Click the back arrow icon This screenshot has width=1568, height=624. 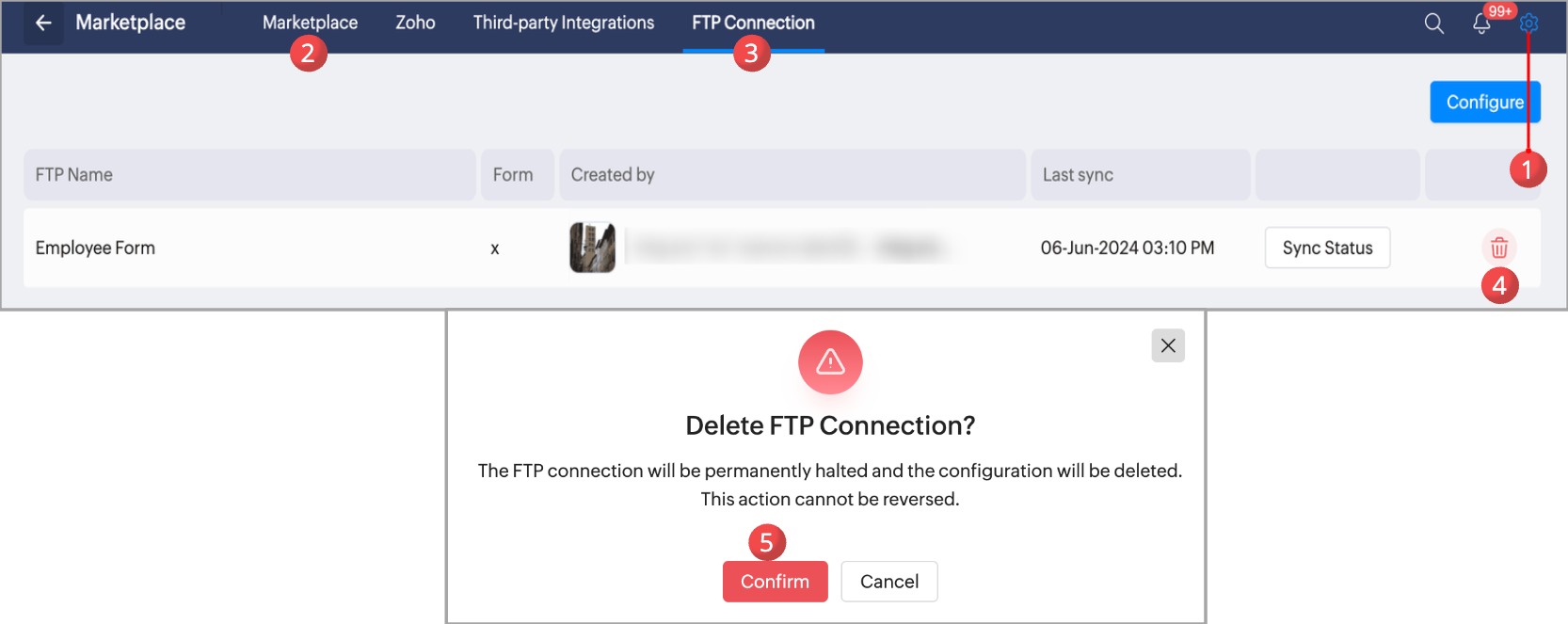click(43, 23)
